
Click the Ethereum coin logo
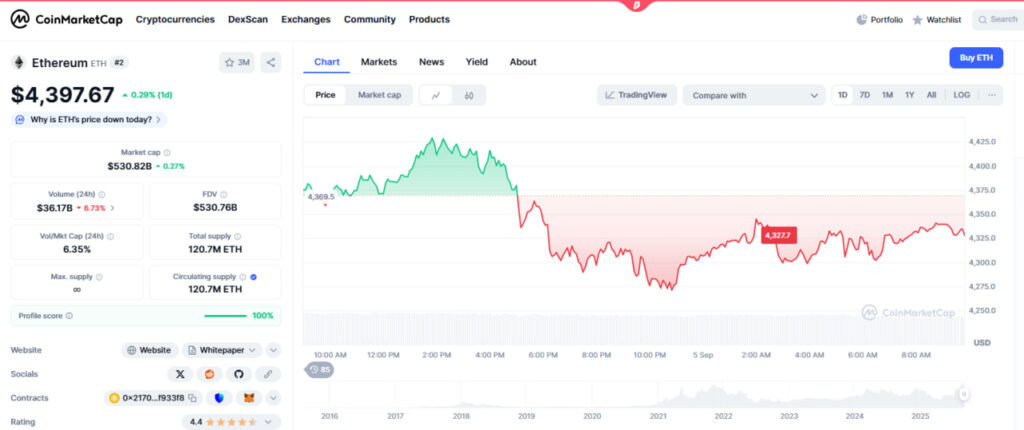coord(19,63)
